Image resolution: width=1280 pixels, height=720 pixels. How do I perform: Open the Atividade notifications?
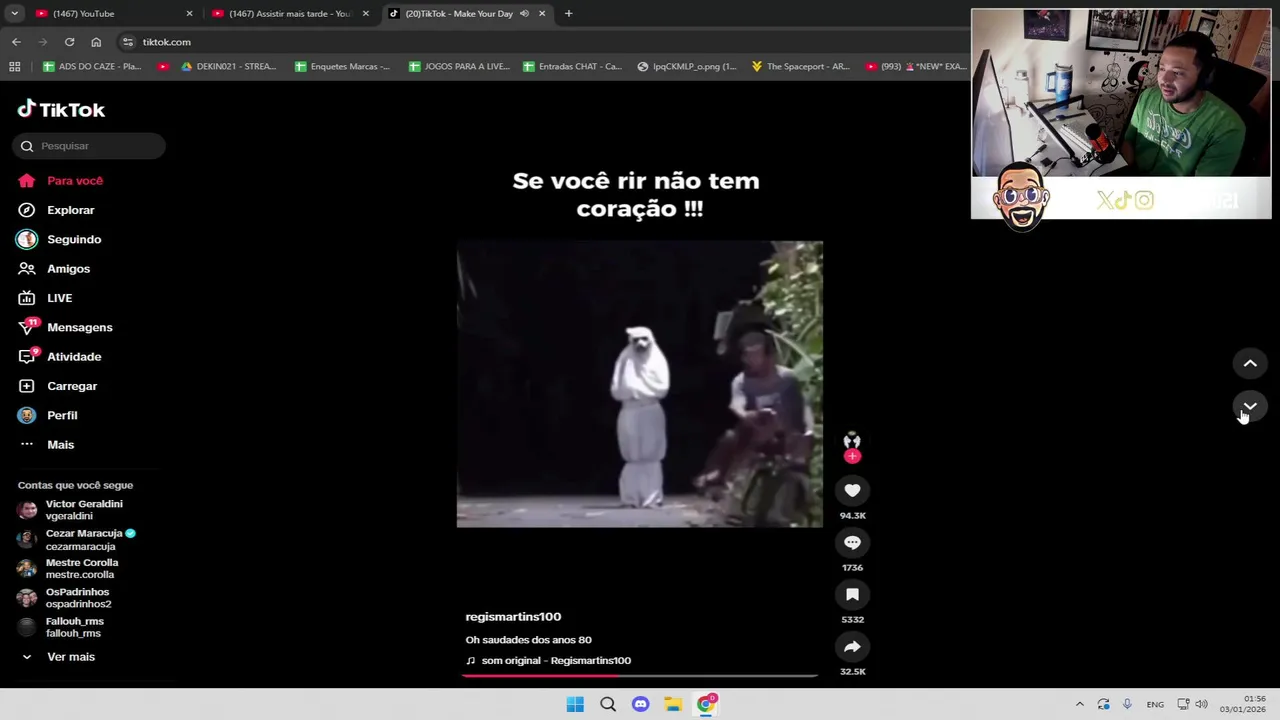click(60, 357)
